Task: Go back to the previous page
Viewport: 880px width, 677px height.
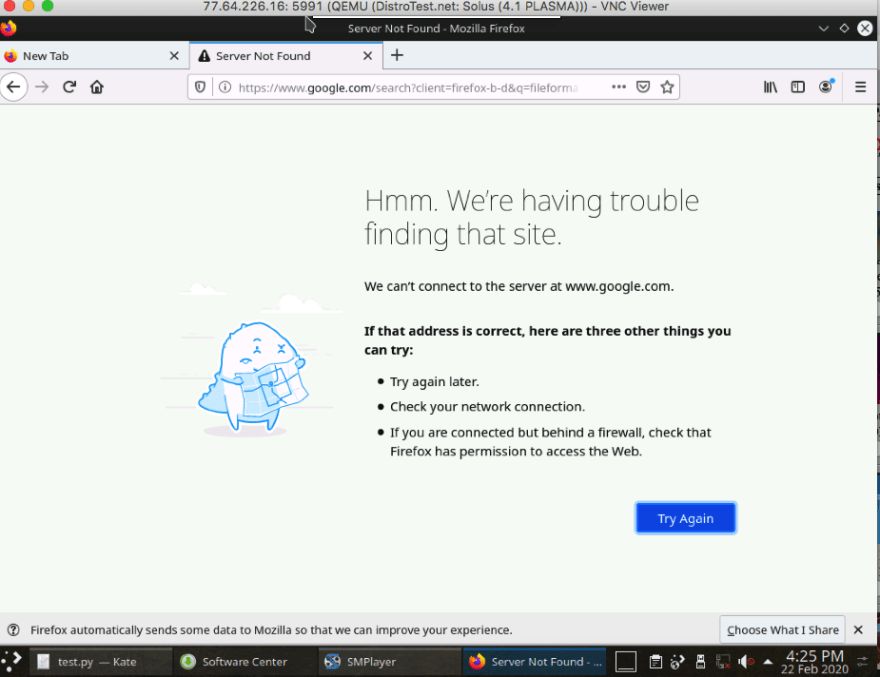Action: [13, 87]
